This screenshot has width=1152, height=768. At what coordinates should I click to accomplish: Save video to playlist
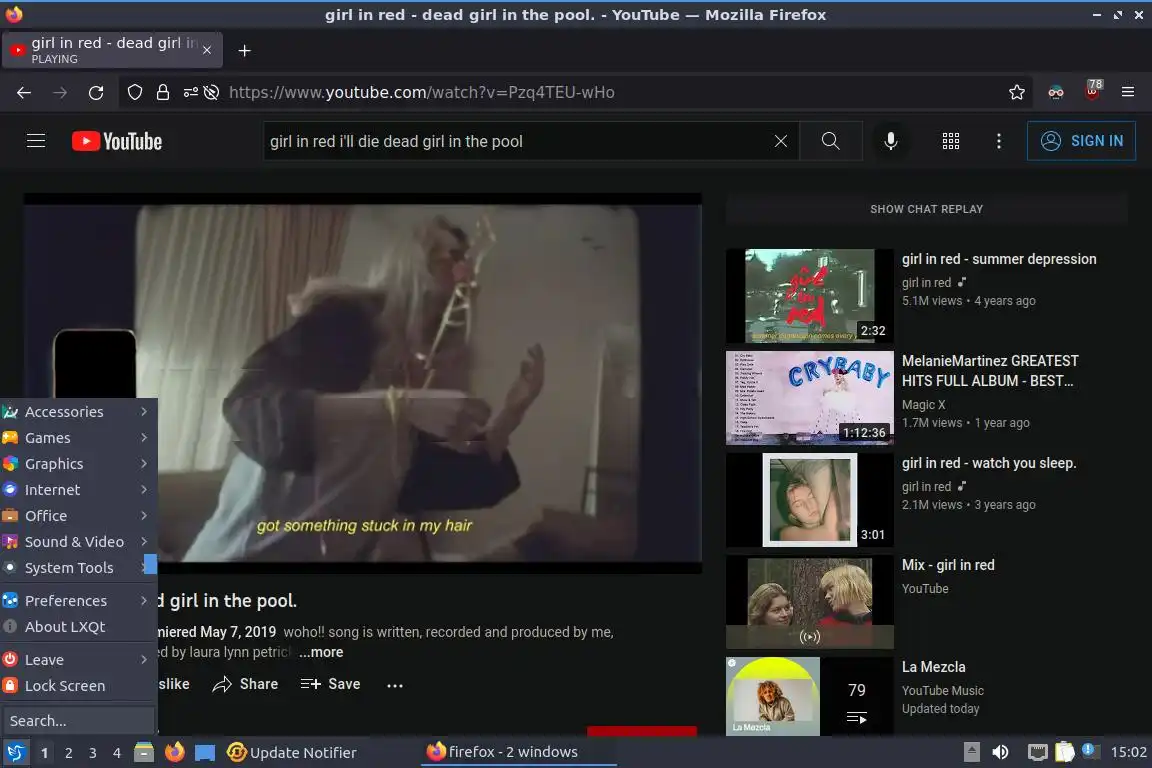click(x=330, y=685)
